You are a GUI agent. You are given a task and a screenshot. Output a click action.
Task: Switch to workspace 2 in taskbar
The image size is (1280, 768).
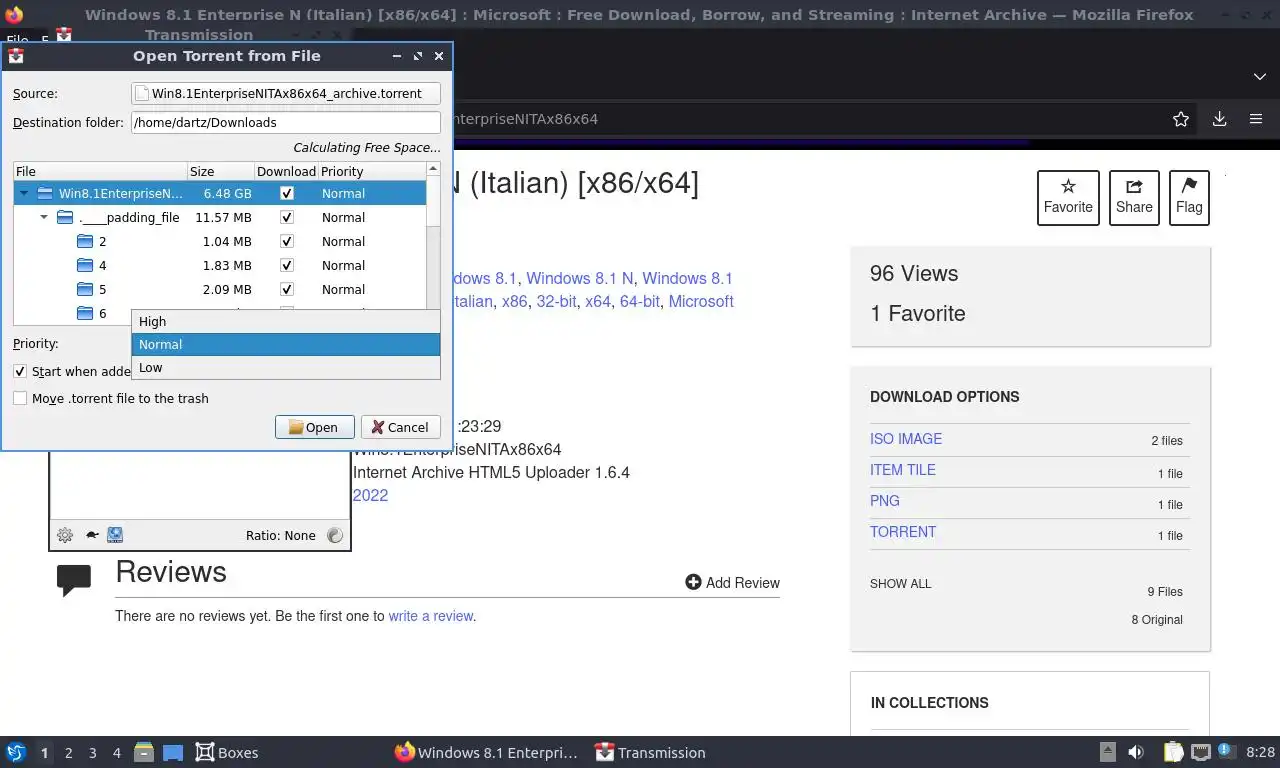(x=68, y=753)
